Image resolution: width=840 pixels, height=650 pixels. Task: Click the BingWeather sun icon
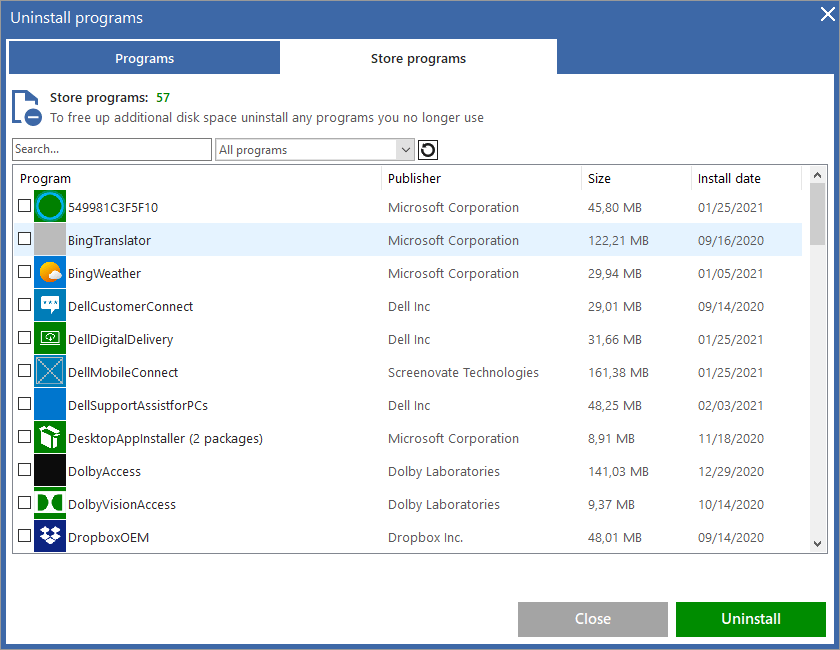(50, 272)
